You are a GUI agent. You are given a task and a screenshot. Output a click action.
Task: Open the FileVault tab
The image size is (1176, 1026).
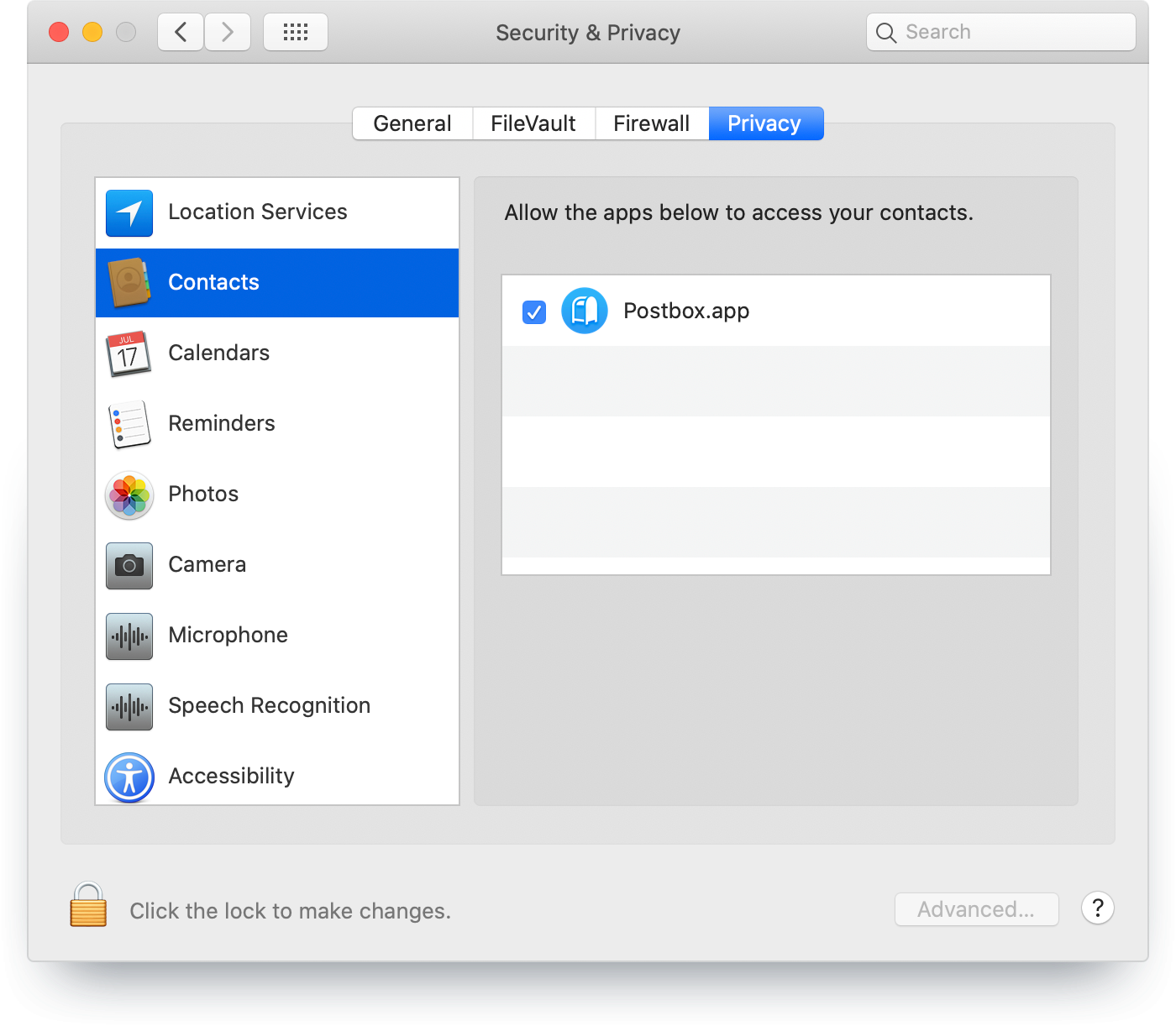[x=533, y=123]
